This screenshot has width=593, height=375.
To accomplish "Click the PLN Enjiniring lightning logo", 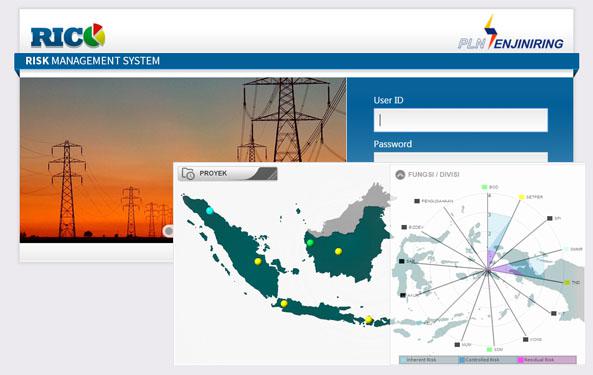I will tap(491, 32).
